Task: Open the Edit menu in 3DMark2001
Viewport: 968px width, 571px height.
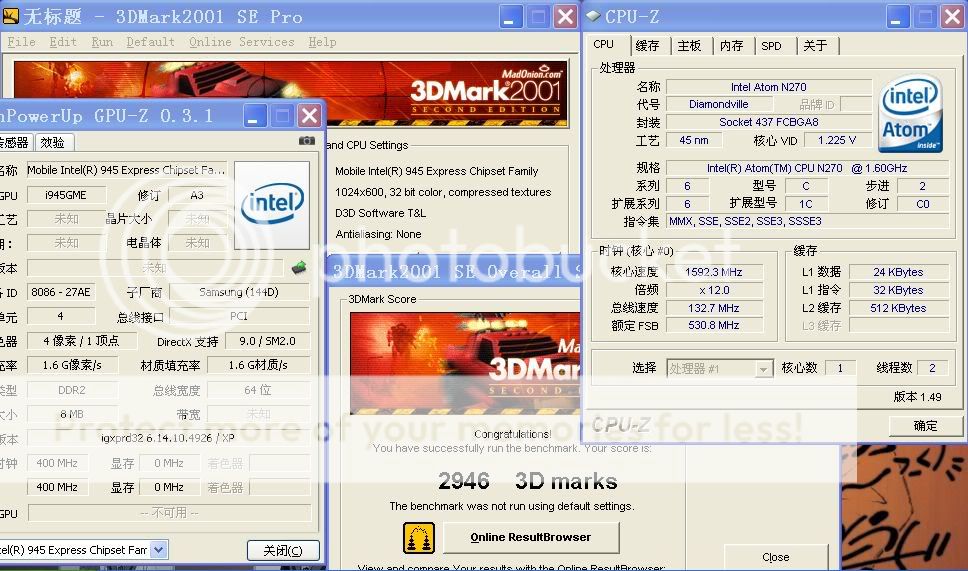Action: coord(63,42)
